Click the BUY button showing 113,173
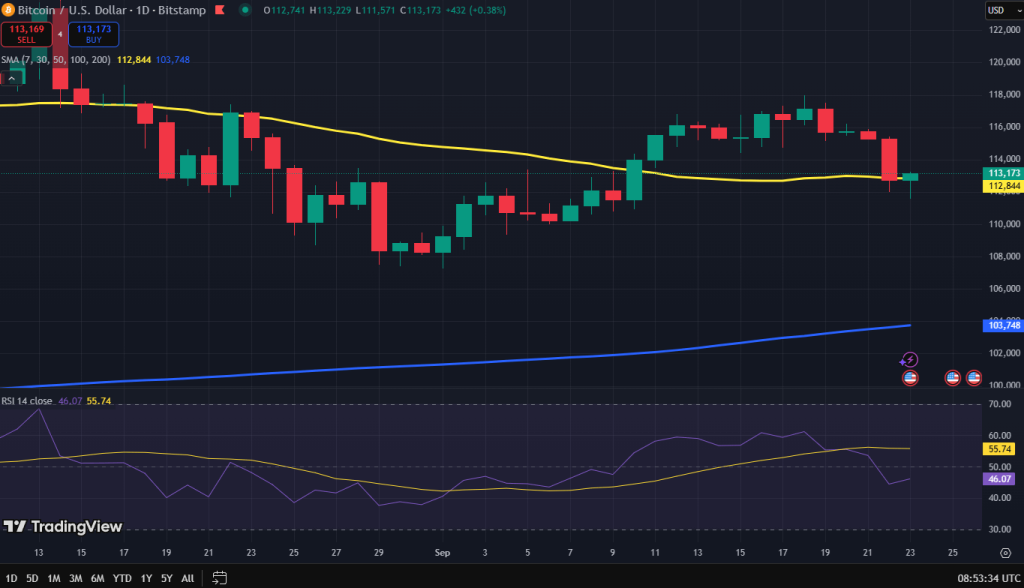The height and width of the screenshot is (588, 1024). pos(93,34)
